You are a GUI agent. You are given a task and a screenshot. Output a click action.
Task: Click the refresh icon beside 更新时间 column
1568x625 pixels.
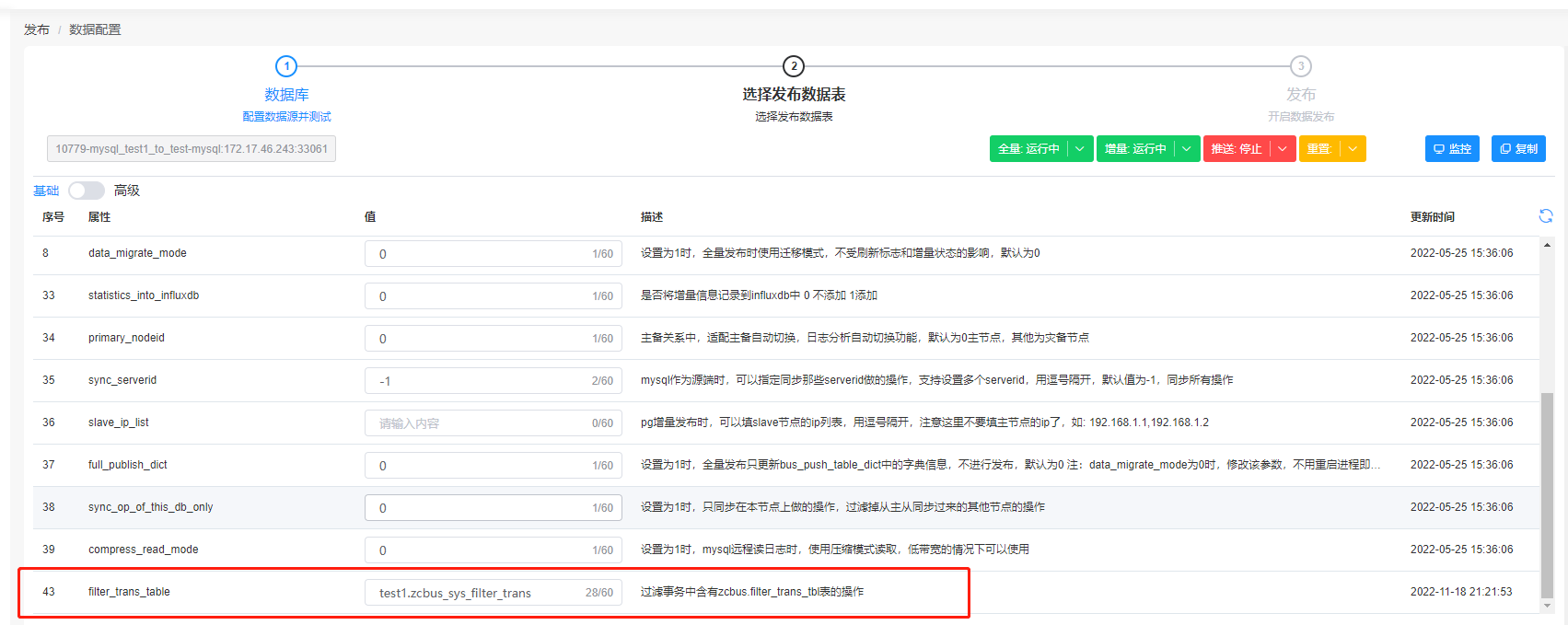pyautogui.click(x=1545, y=216)
